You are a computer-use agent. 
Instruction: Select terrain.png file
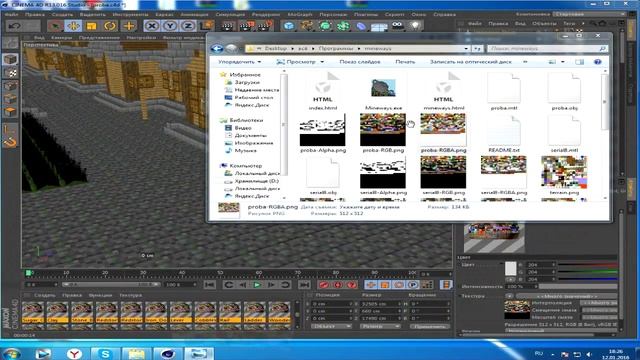pyautogui.click(x=564, y=176)
